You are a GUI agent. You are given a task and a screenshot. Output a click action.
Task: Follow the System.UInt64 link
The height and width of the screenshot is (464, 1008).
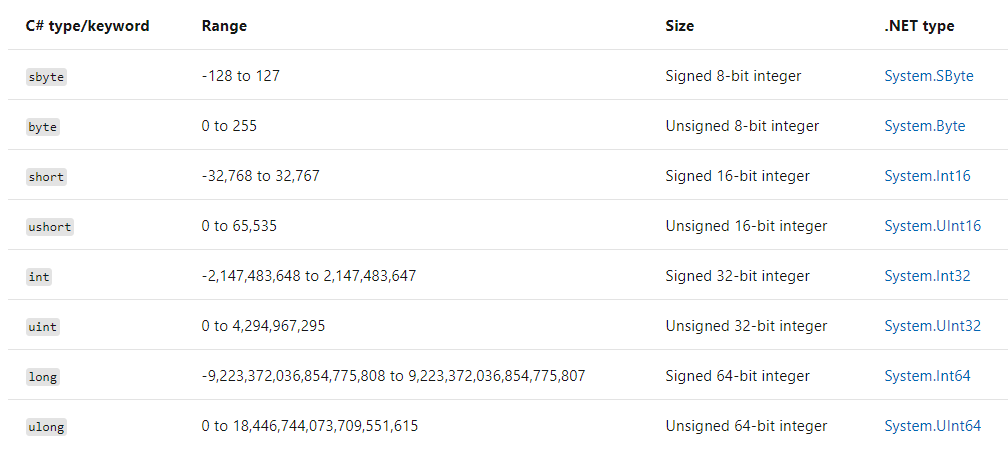[x=932, y=425]
